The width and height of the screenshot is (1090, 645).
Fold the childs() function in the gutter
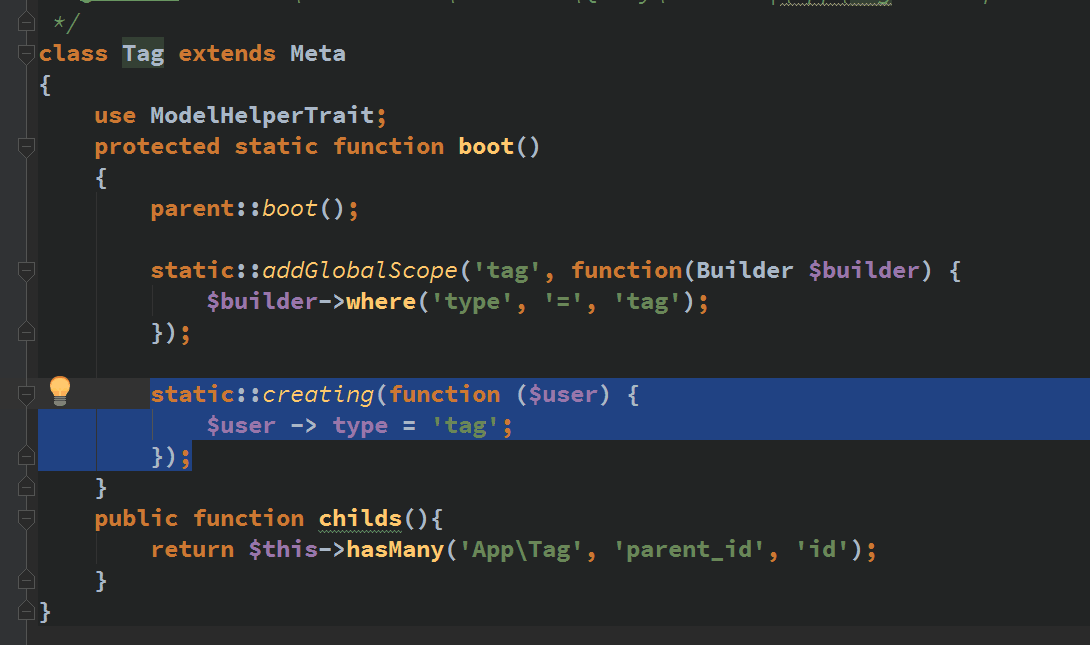pos(27,519)
